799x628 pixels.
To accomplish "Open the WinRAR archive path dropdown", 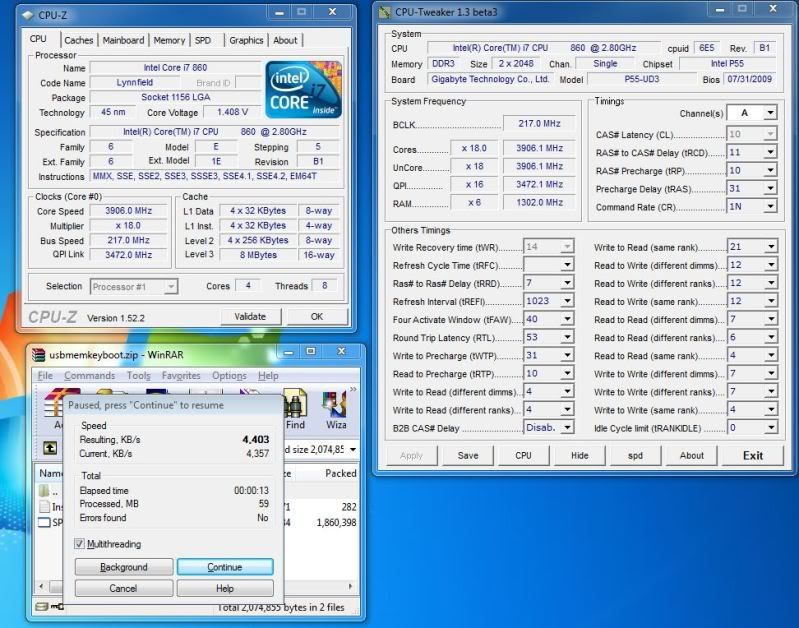I will (x=353, y=450).
